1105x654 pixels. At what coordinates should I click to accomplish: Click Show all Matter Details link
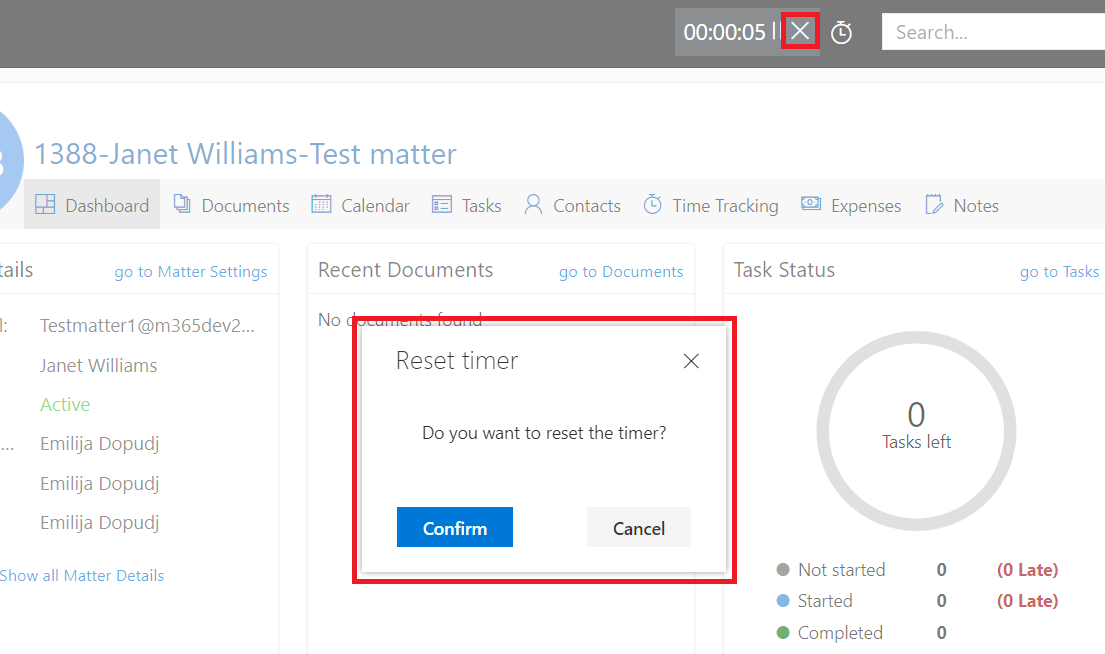click(82, 576)
